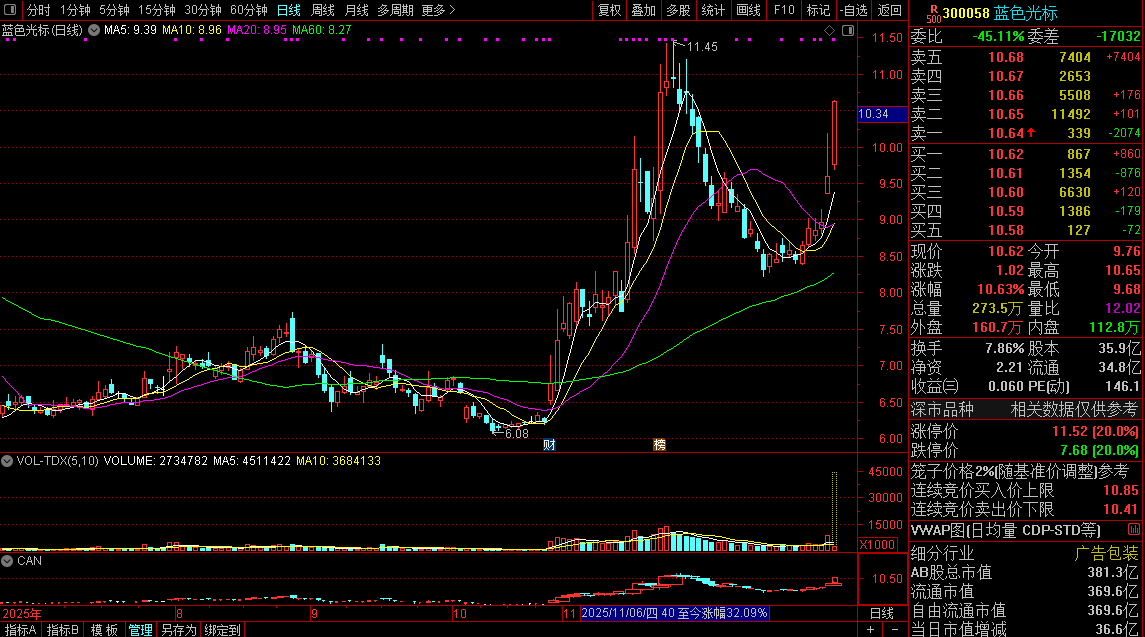Click the R500 margin trading badge
The width and height of the screenshot is (1145, 637).
pos(933,13)
